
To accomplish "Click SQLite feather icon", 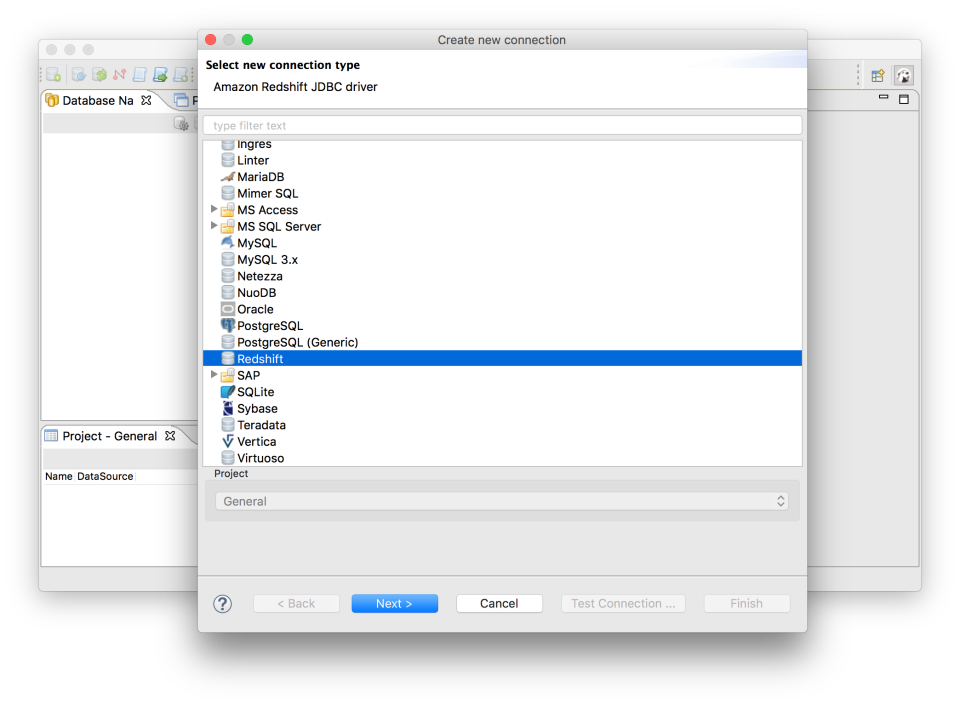I will (x=228, y=391).
